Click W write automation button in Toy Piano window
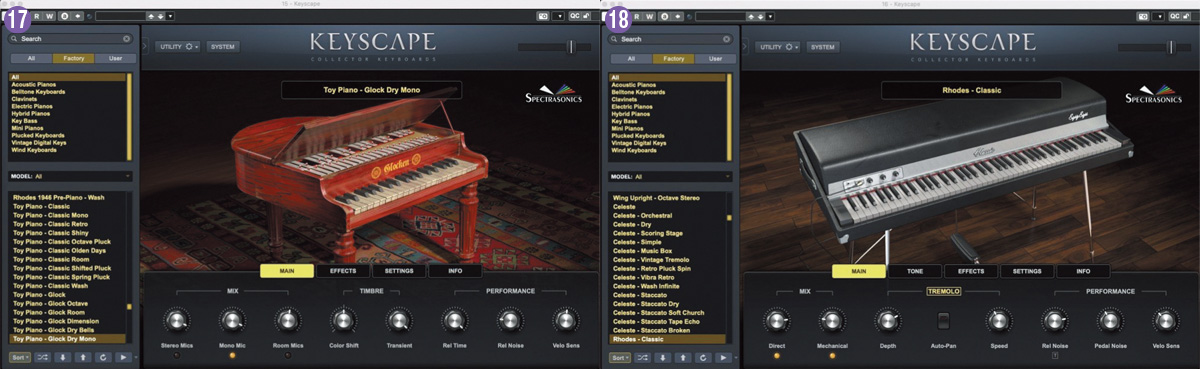1200x369 pixels. pos(49,16)
